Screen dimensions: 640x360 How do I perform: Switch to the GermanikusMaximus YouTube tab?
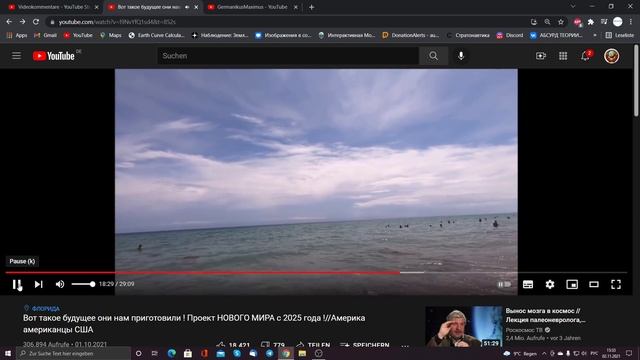pyautogui.click(x=252, y=7)
